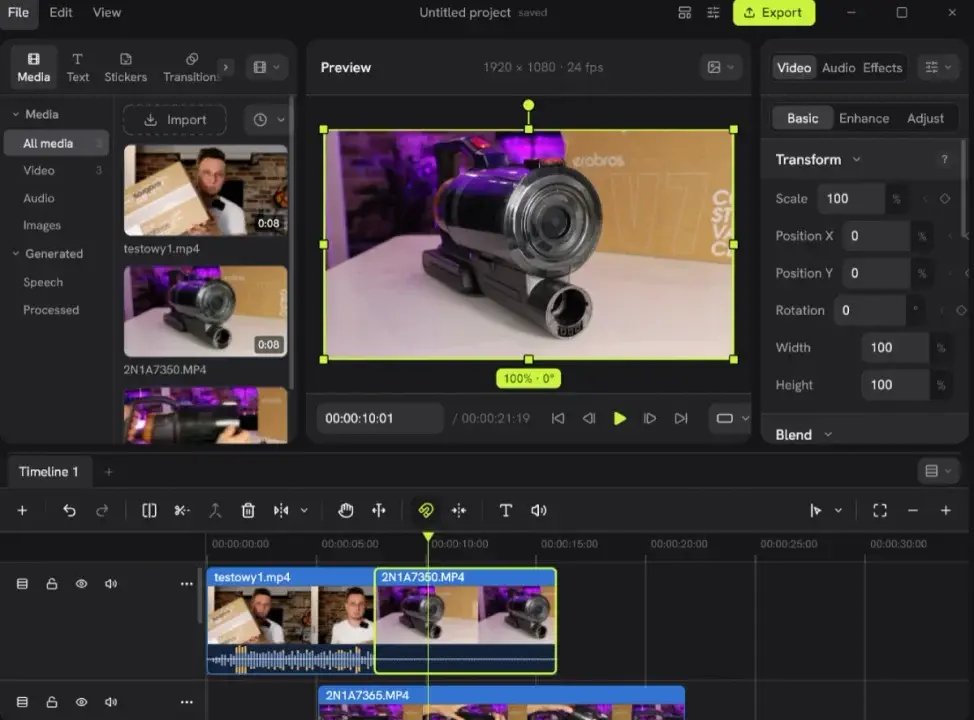Click the Export button
This screenshot has width=974, height=720.
pyautogui.click(x=773, y=12)
